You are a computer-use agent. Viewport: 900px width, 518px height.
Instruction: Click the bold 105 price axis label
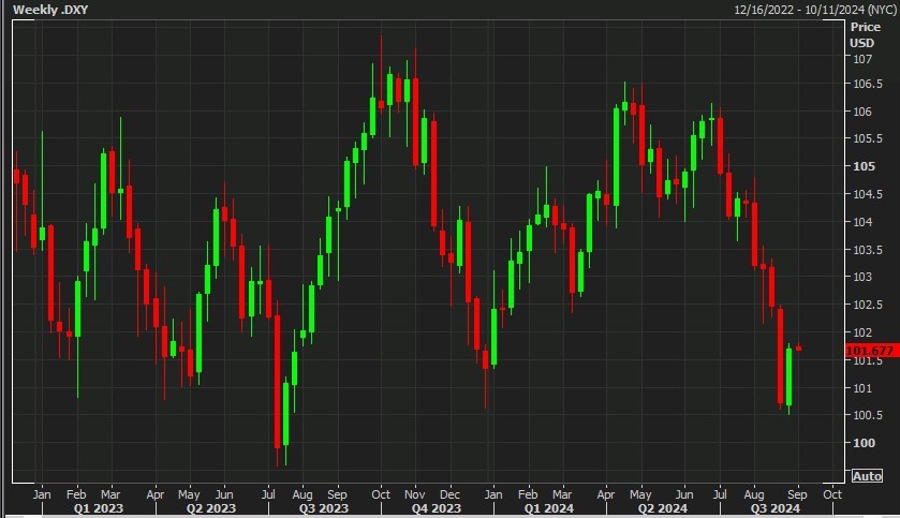tap(864, 166)
